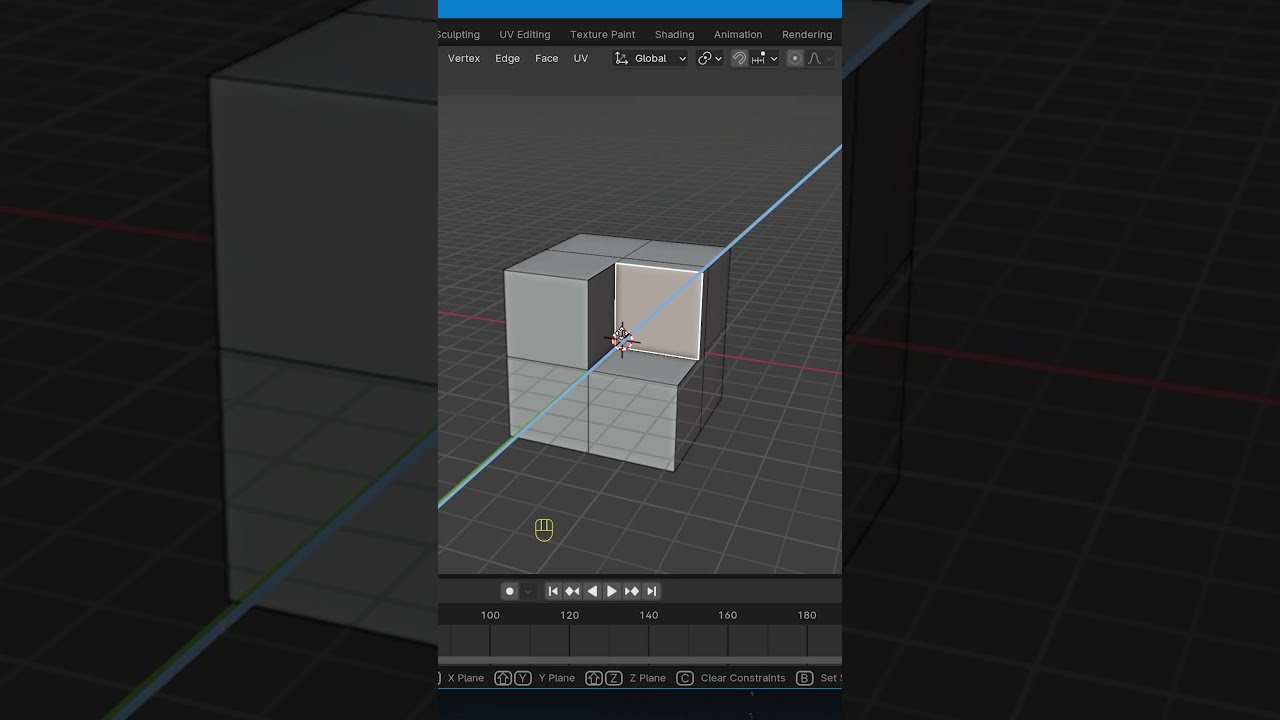Click the 'Clear Constraints' status bar hint

click(743, 678)
